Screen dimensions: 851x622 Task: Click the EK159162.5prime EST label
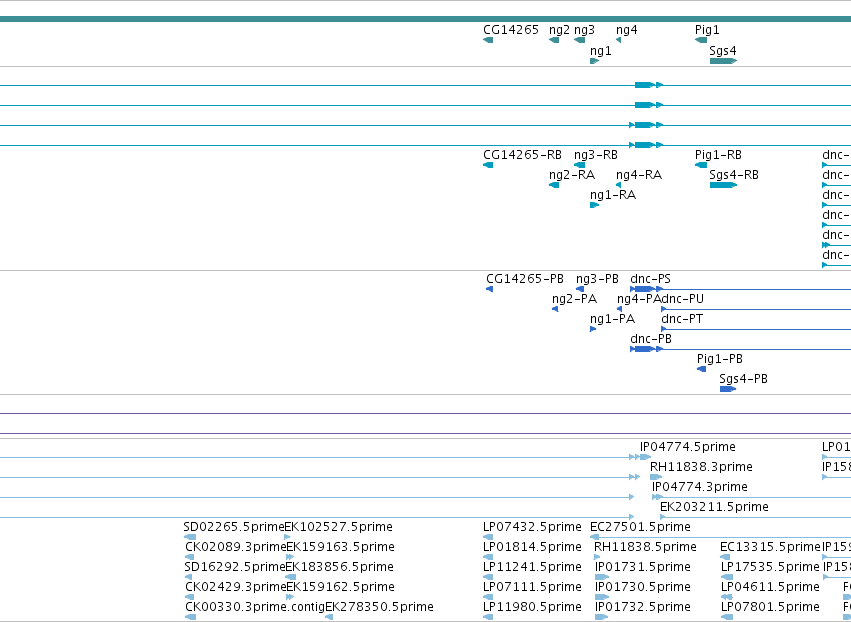click(340, 587)
